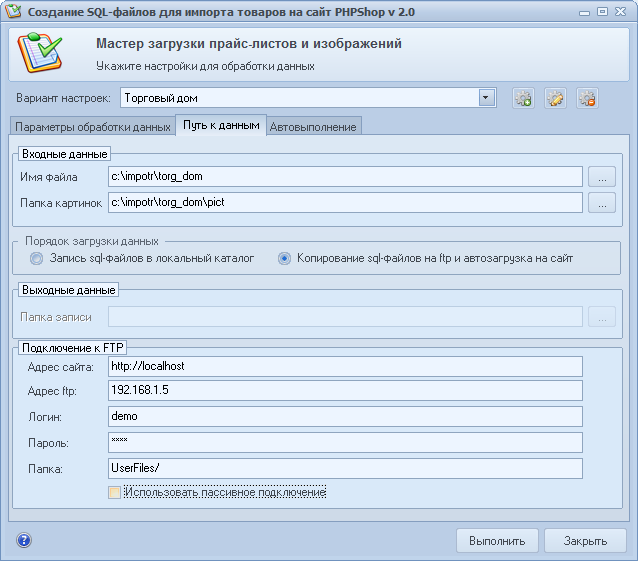
Task: Open the 'Торговый дом' combo box
Action: [x=308, y=98]
